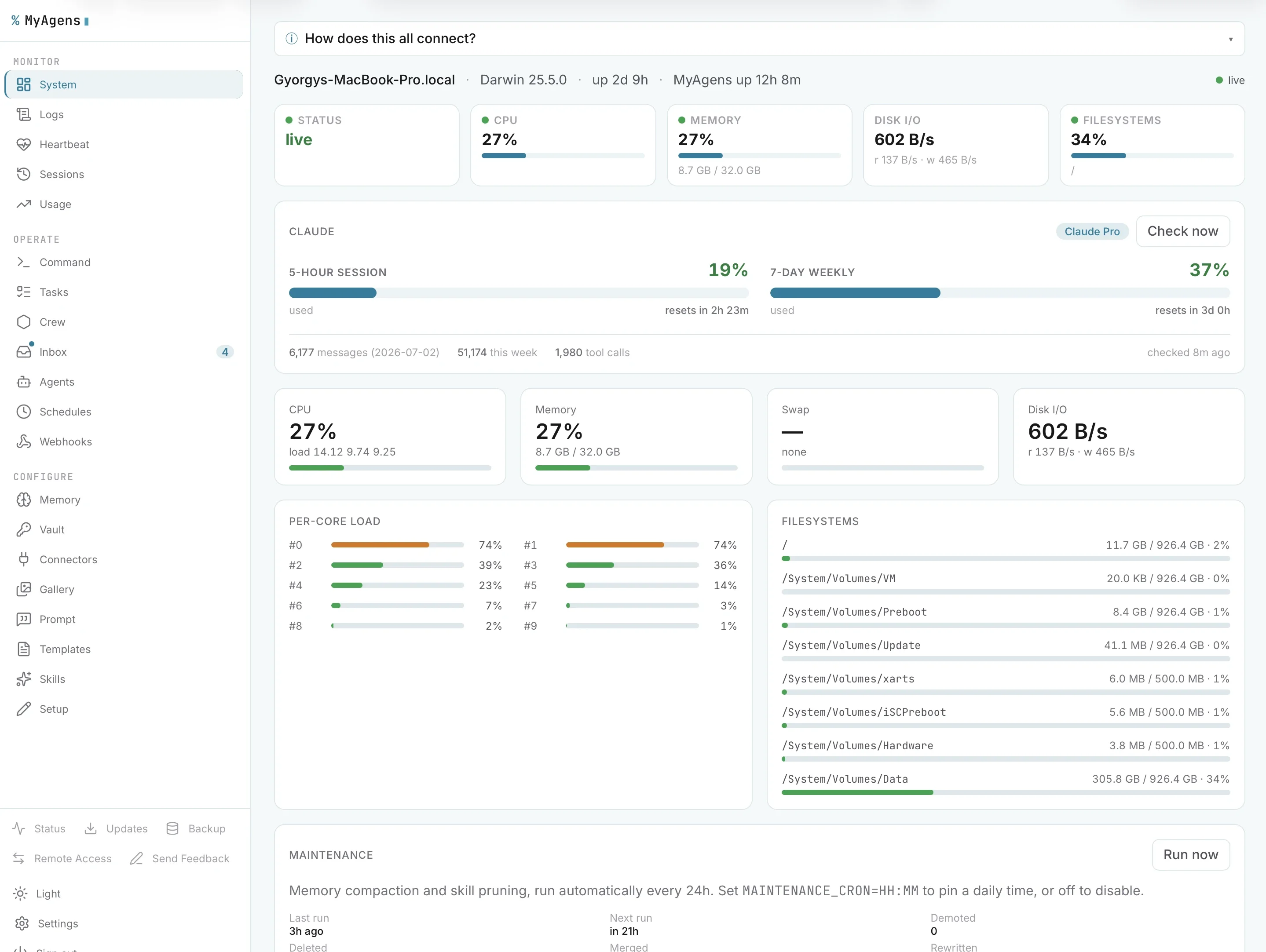
Task: Click the top STATUS live card
Action: click(367, 145)
